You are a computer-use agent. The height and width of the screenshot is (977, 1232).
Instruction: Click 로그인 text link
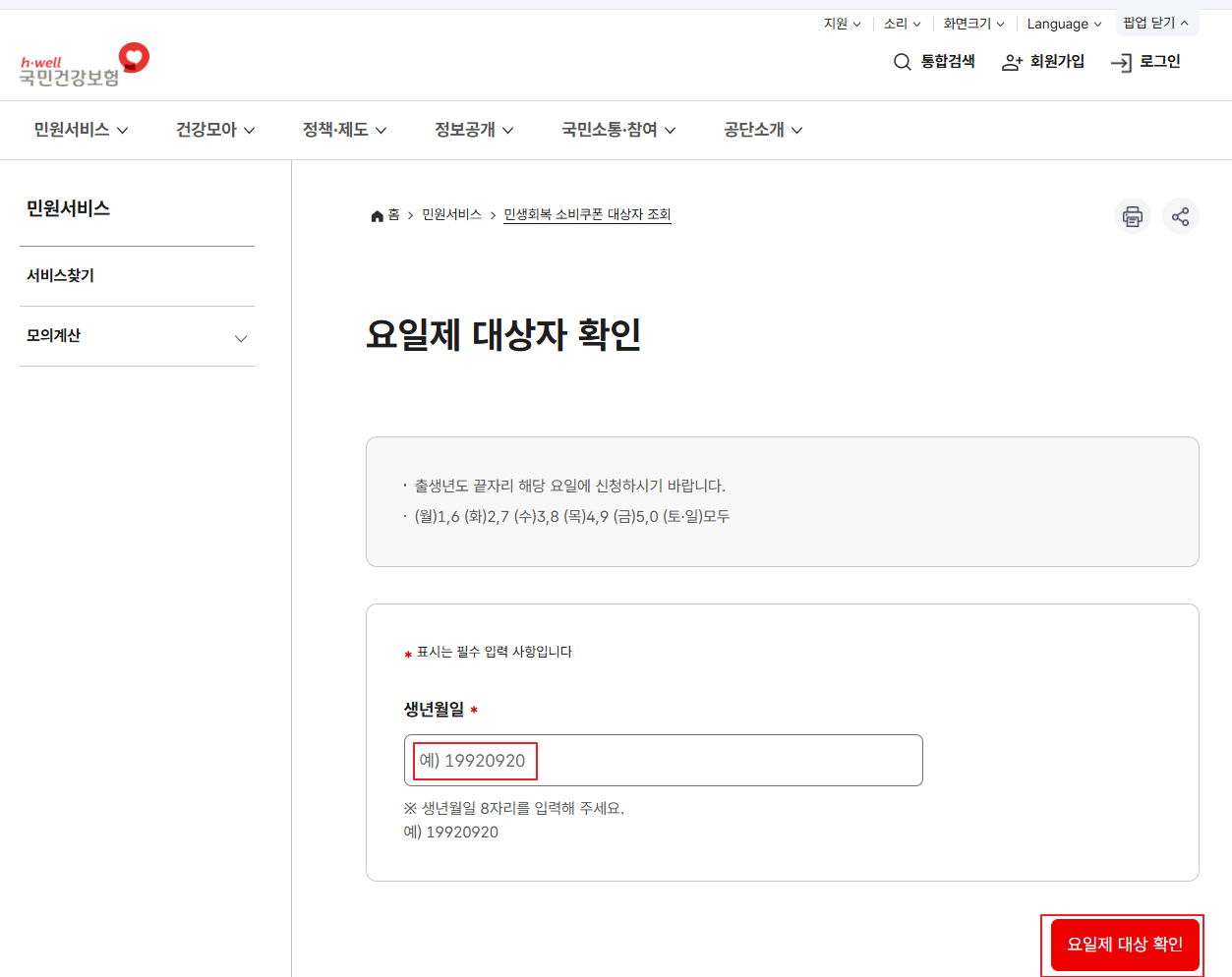coord(1160,62)
